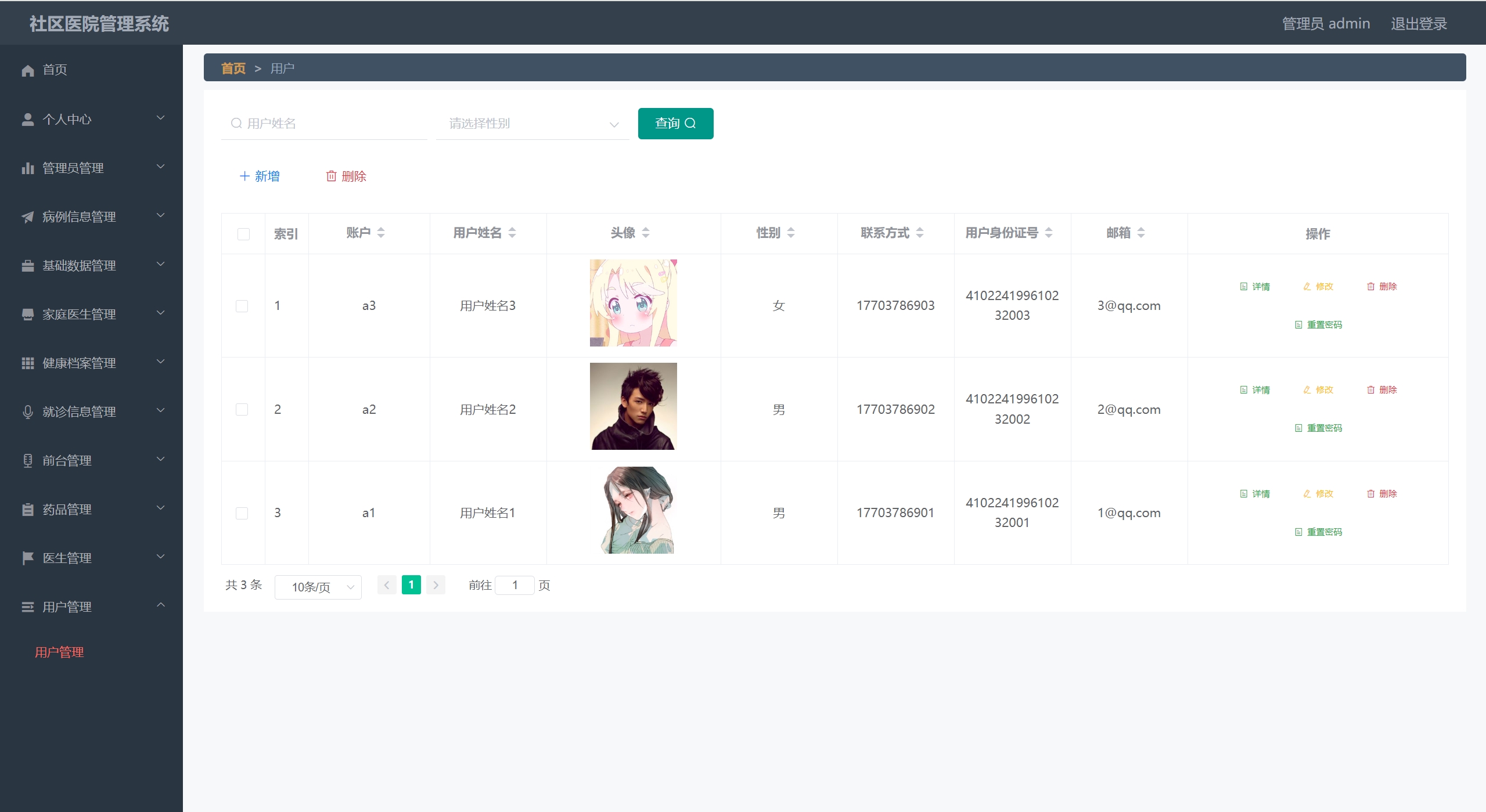
Task: Collapse the 用户管理 sidebar section
Action: (x=92, y=607)
